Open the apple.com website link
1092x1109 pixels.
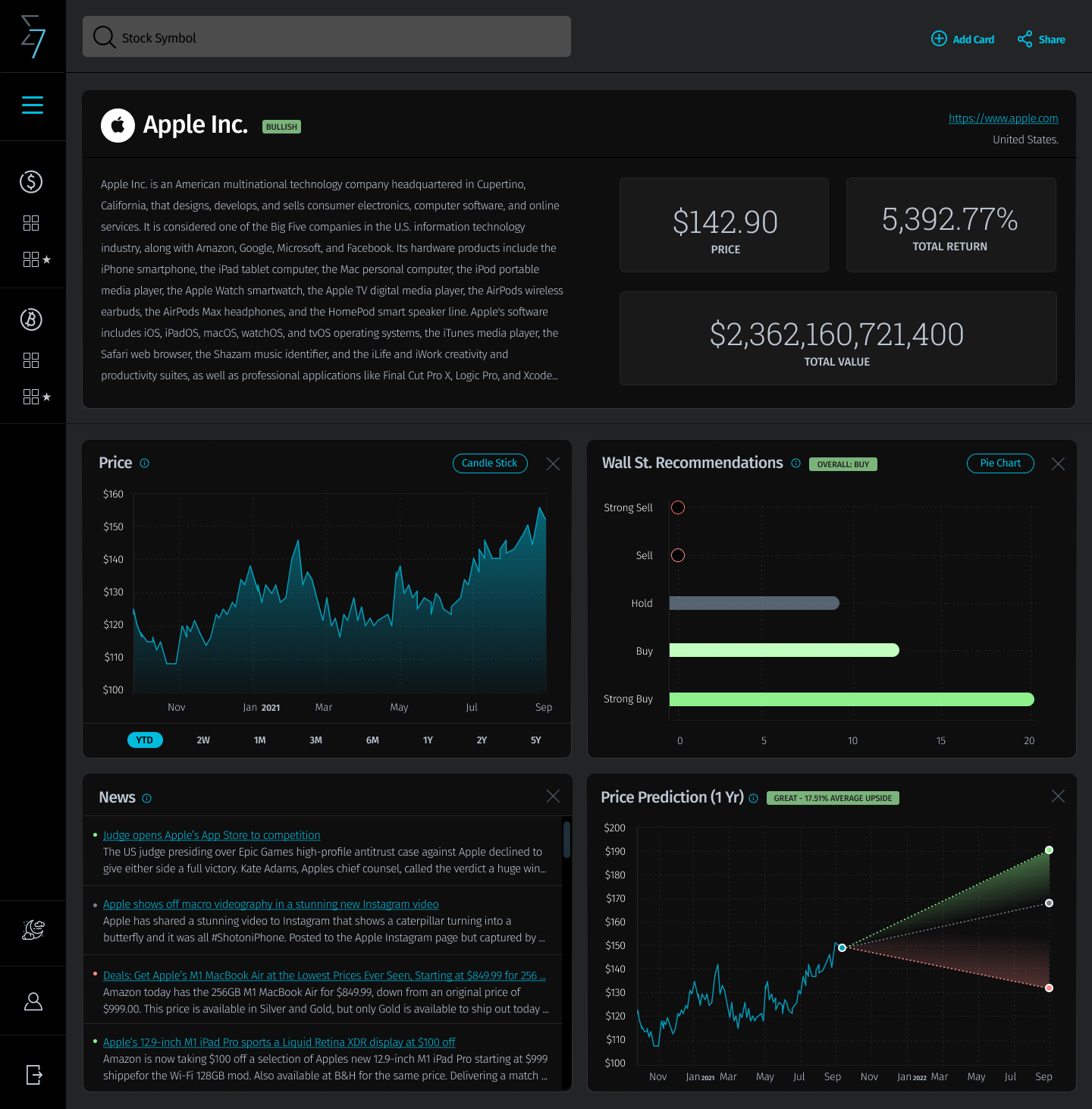tap(1003, 118)
